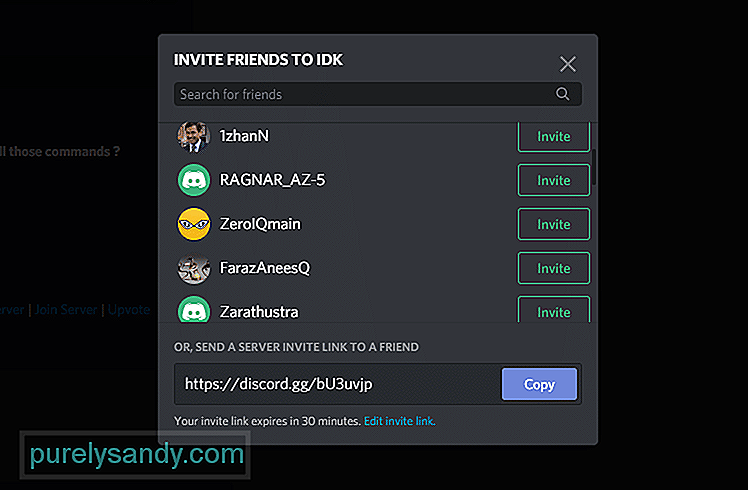This screenshot has width=748, height=490.
Task: Click the Upvote link in background
Action: [x=129, y=310]
